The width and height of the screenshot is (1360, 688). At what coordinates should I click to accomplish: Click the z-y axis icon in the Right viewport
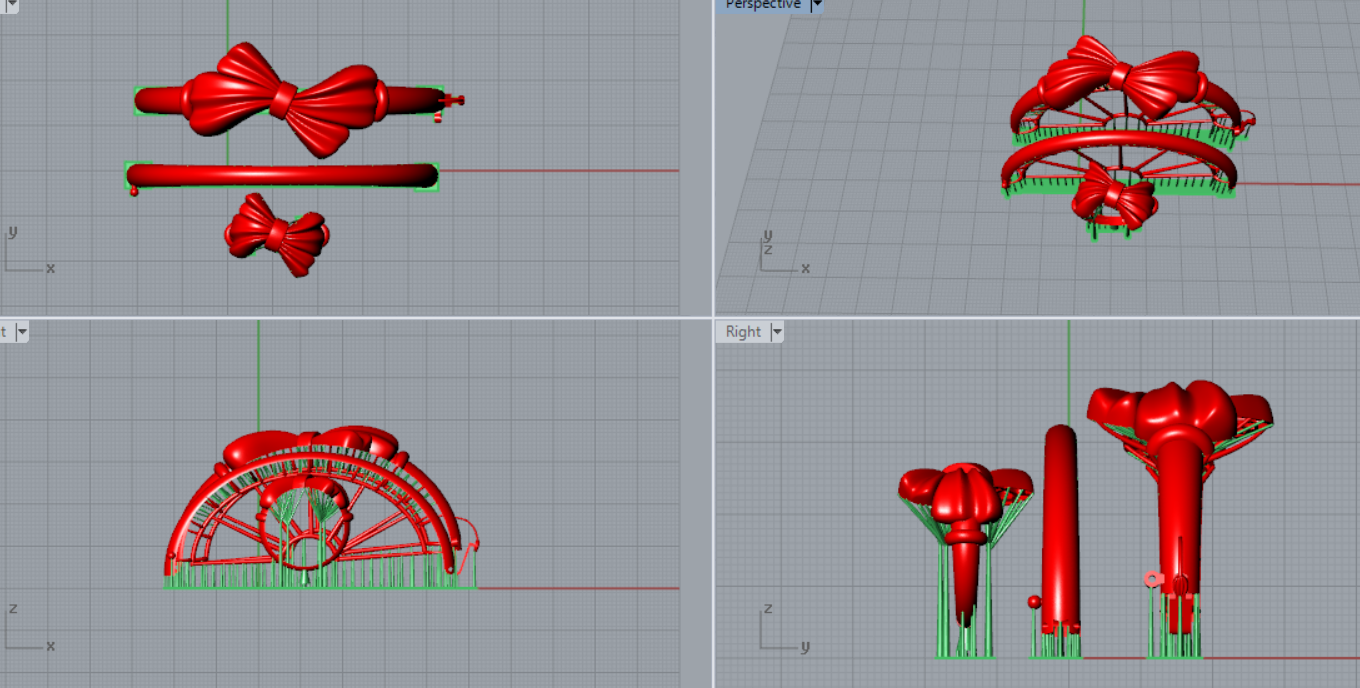[780, 630]
